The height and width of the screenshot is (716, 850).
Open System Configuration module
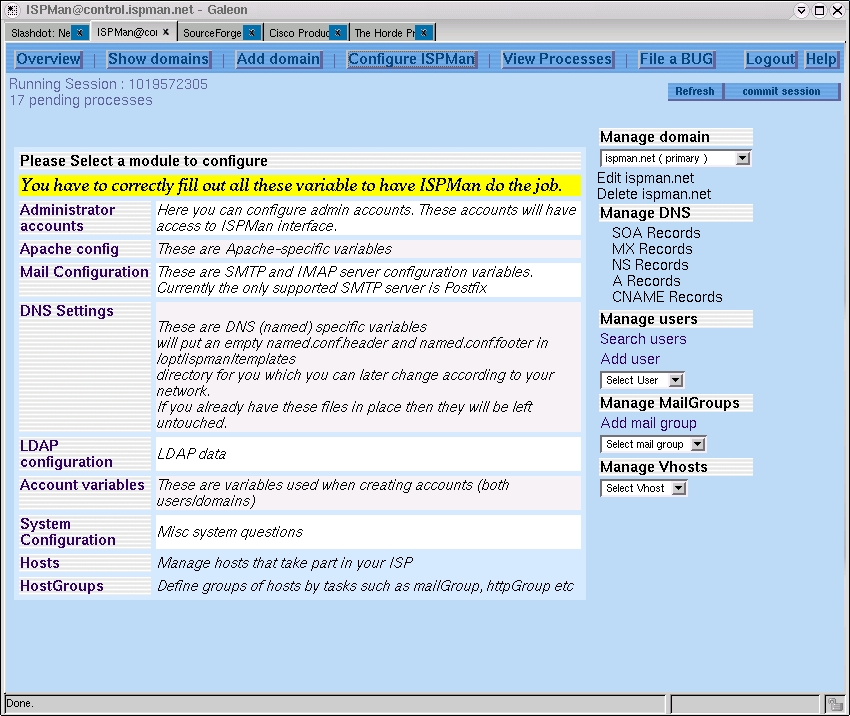tap(68, 532)
